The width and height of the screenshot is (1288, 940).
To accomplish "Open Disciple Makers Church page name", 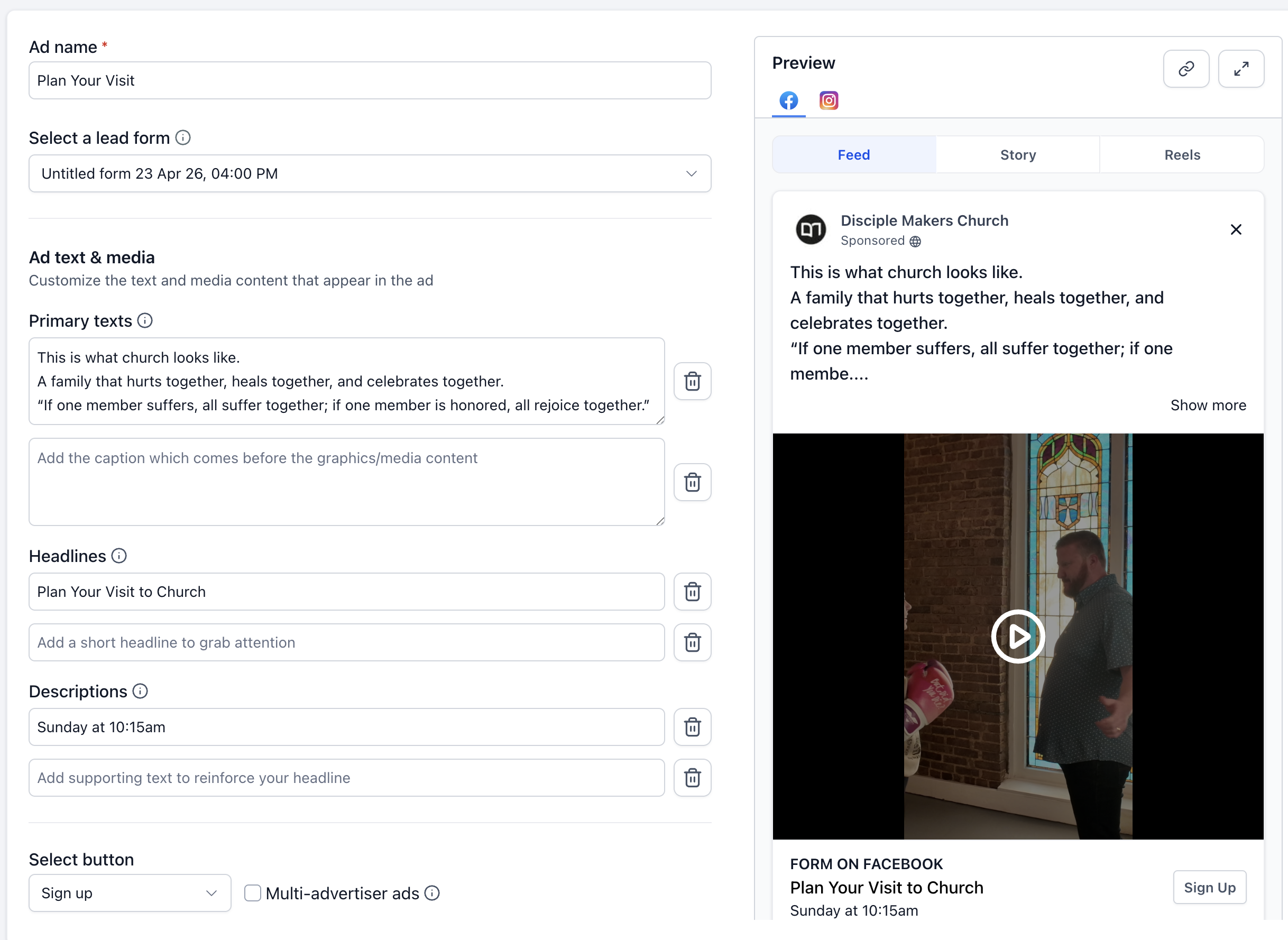I will [924, 221].
